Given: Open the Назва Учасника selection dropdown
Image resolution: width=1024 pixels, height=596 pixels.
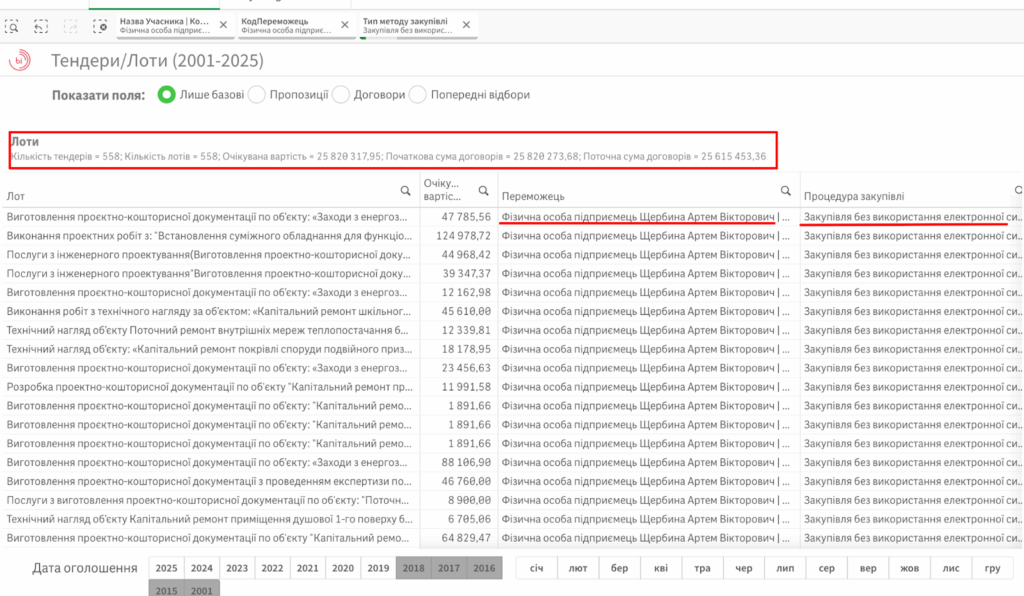Looking at the screenshot, I should point(166,25).
